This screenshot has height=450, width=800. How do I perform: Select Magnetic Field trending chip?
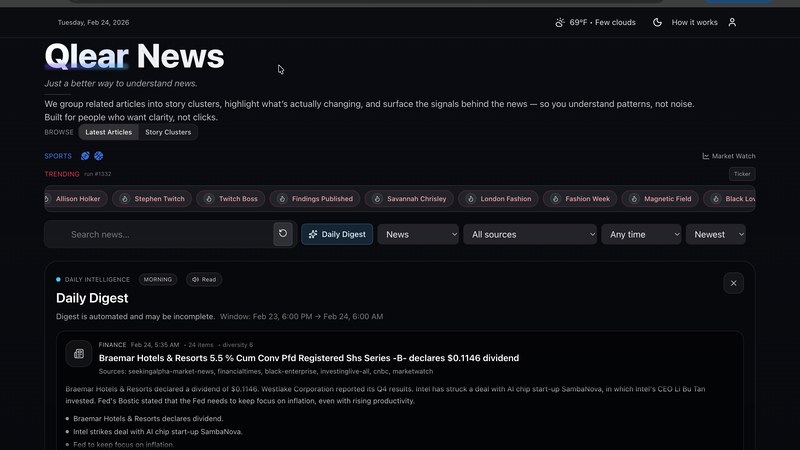click(x=660, y=199)
